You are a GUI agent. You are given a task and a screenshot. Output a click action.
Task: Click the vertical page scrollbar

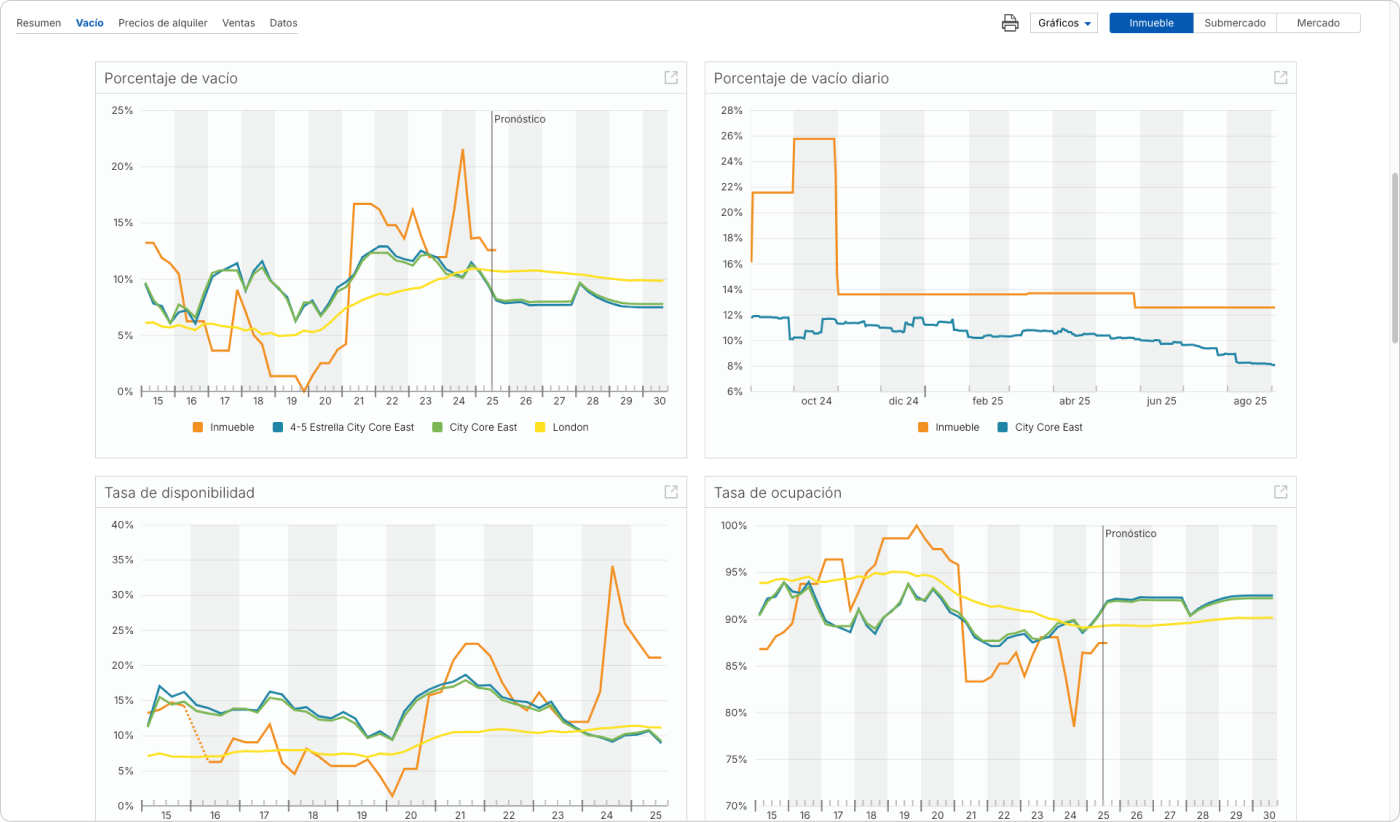coord(1393,260)
